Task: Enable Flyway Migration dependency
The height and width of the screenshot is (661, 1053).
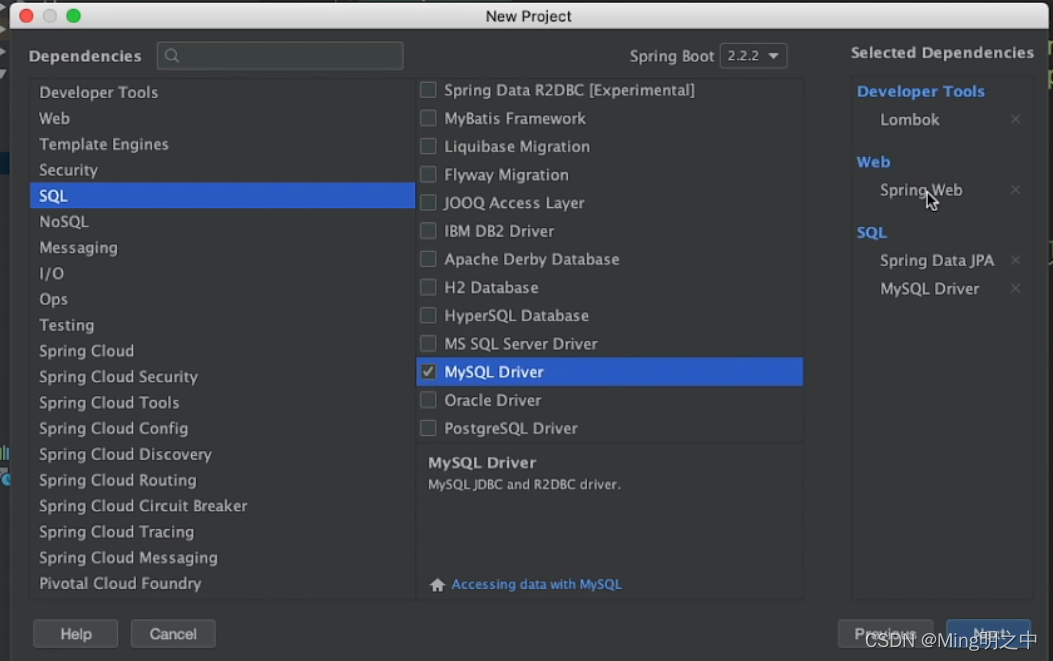Action: click(428, 175)
